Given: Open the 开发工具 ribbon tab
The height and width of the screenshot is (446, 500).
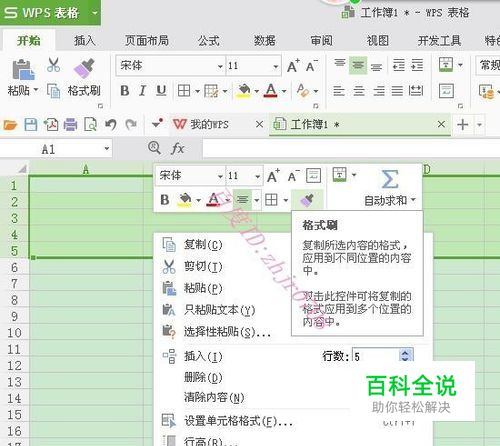Looking at the screenshot, I should [439, 41].
